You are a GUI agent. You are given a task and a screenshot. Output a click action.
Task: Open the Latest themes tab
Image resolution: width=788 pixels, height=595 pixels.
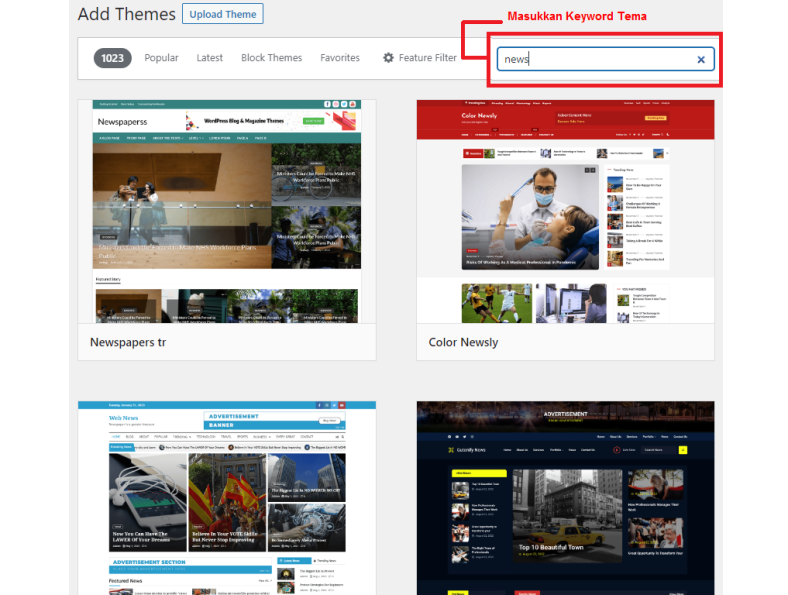[x=210, y=58]
